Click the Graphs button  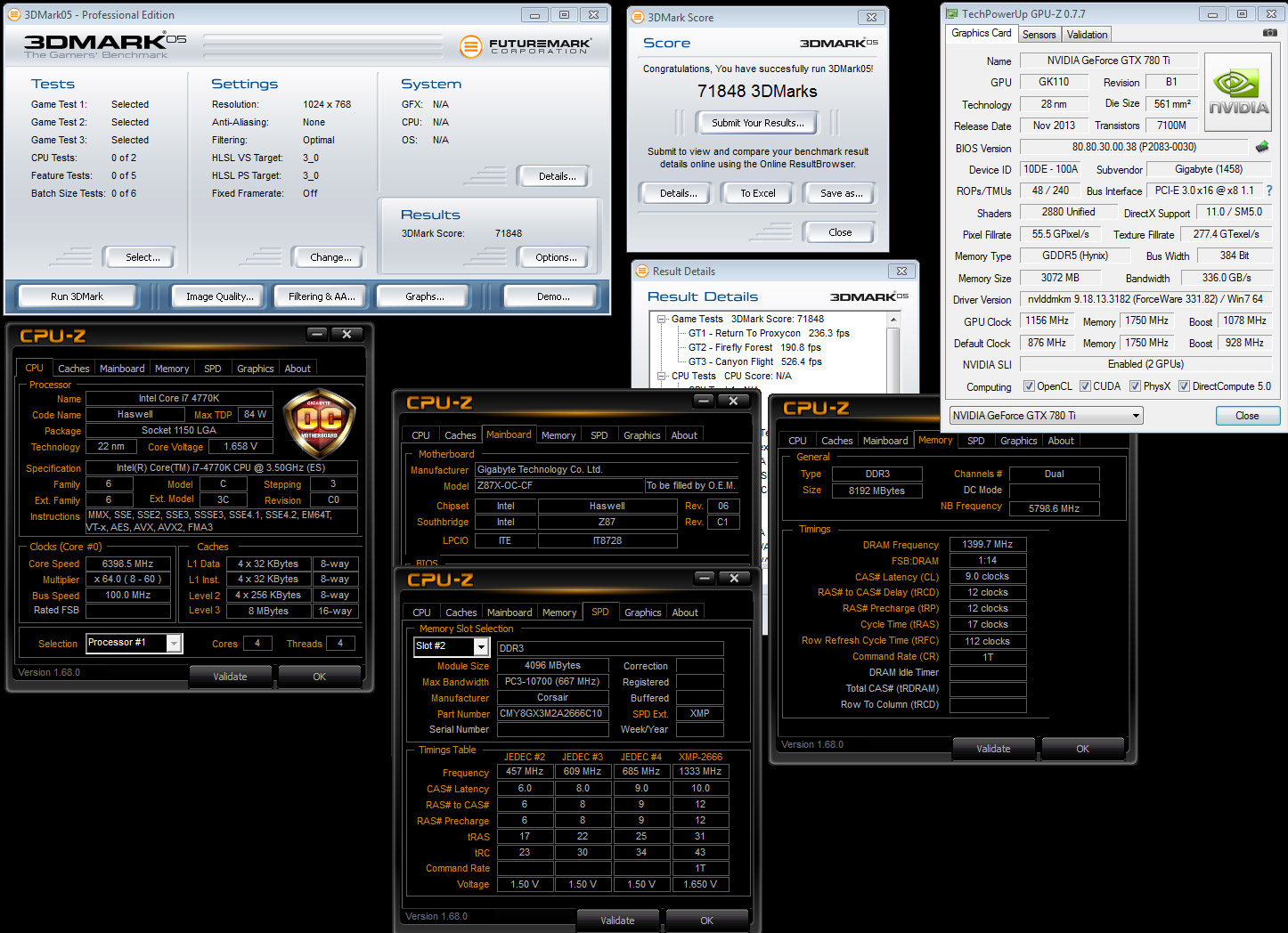[x=425, y=296]
